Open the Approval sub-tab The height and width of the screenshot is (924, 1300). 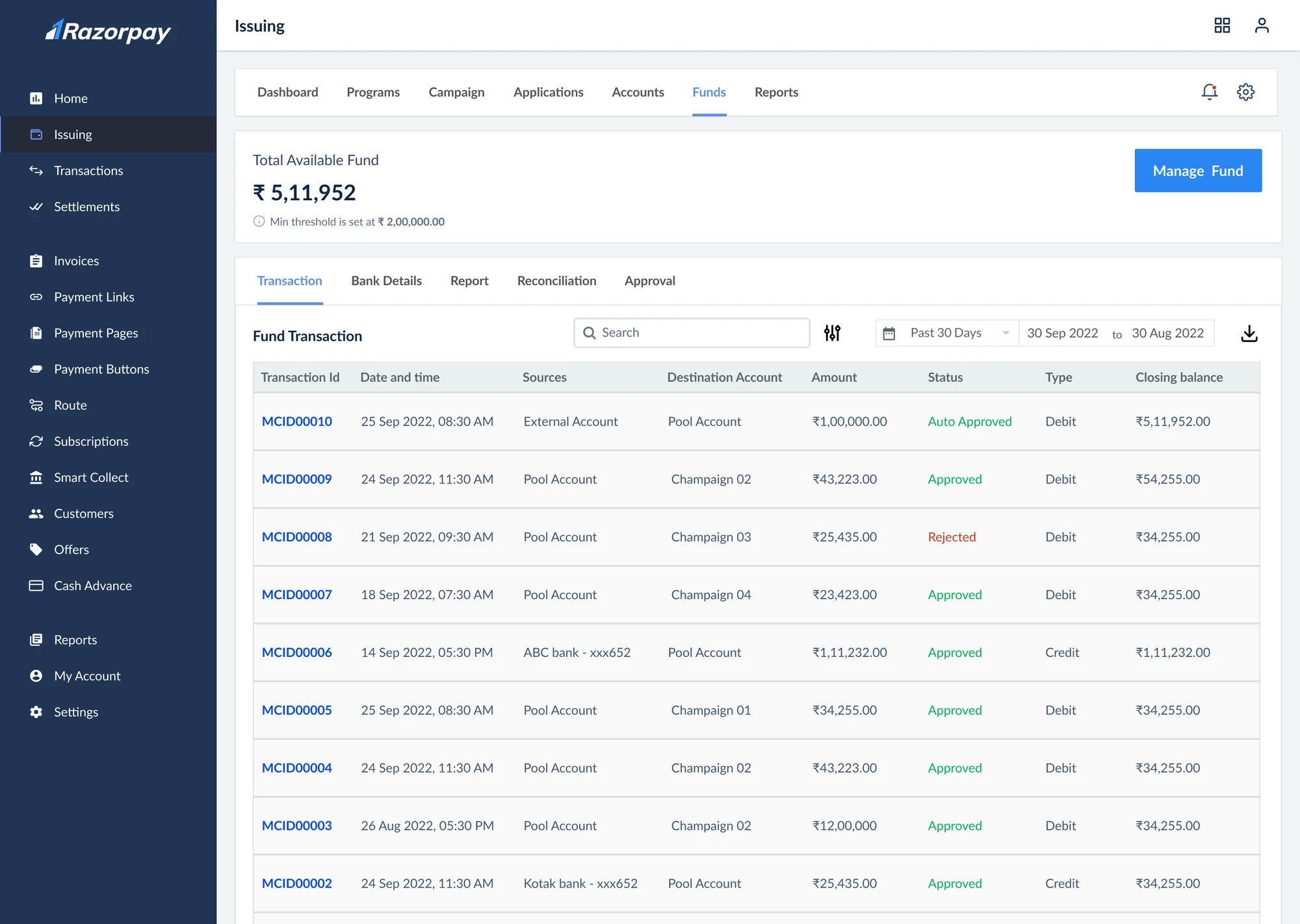pos(650,281)
